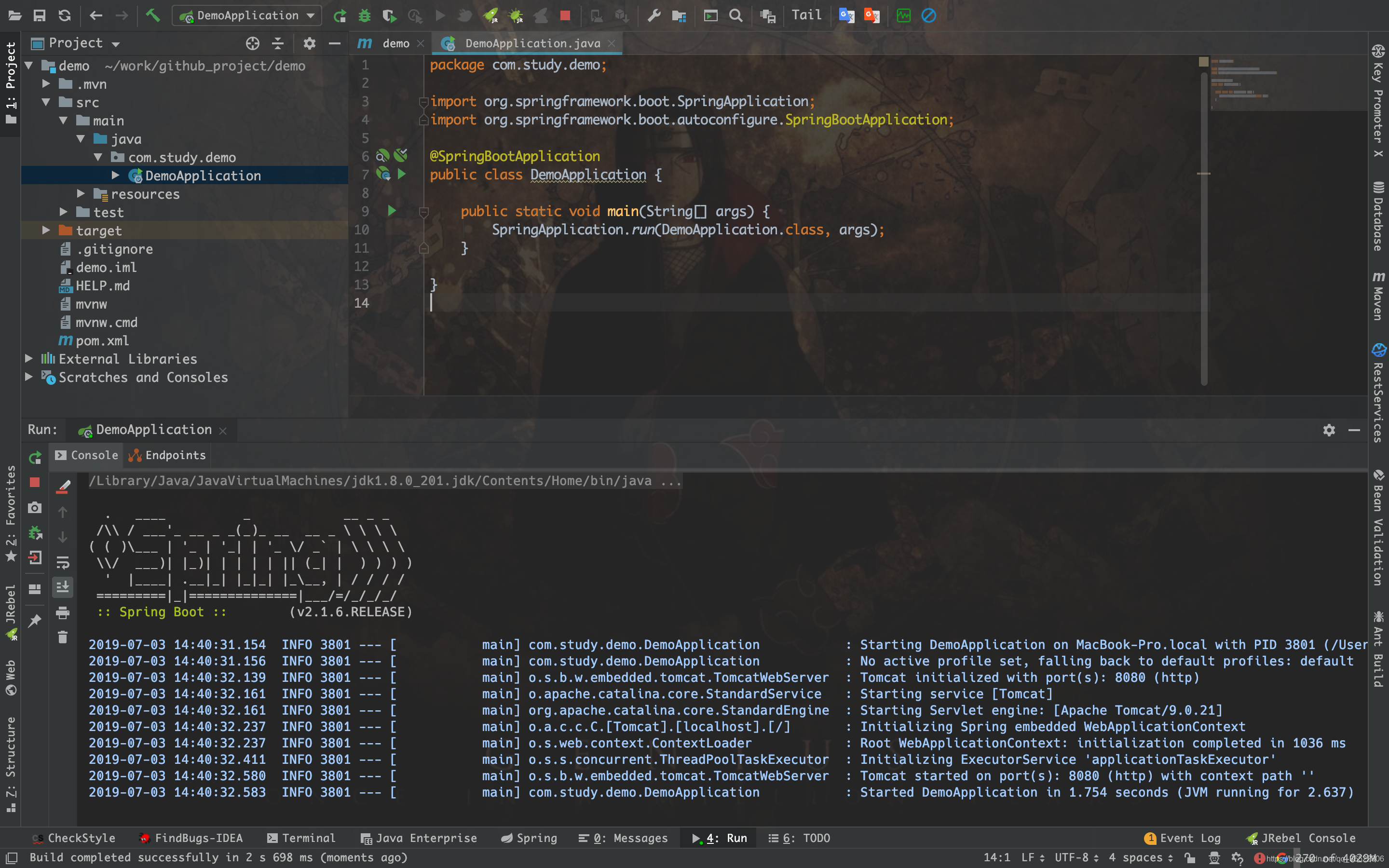Expand the target folder in tree
This screenshot has height=868, width=1389.
pyautogui.click(x=46, y=230)
